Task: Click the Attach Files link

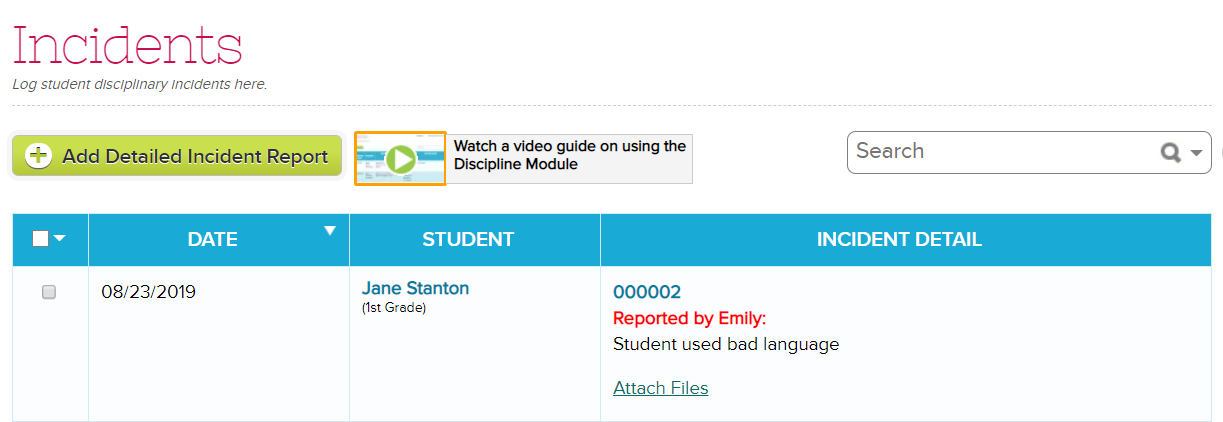Action: coord(661,388)
